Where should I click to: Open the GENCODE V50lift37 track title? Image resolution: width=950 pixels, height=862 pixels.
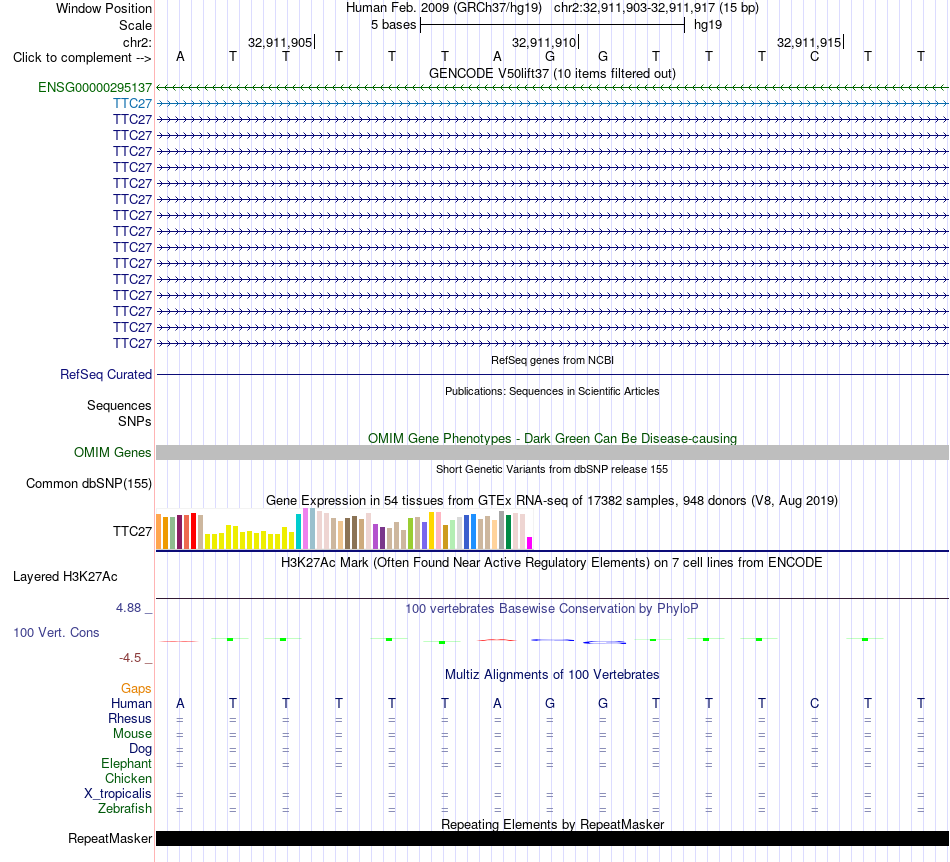(x=552, y=73)
